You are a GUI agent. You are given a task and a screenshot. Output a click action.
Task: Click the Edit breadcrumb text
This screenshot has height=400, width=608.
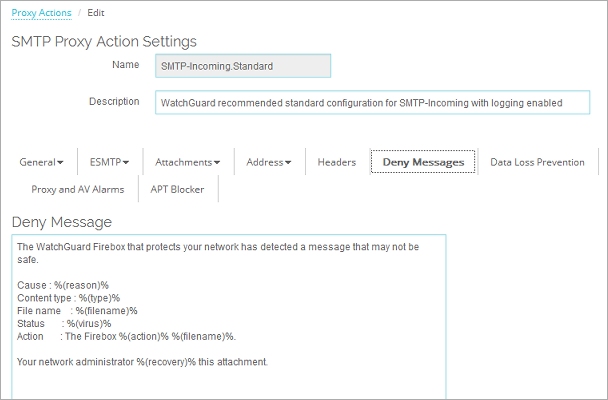click(95, 13)
